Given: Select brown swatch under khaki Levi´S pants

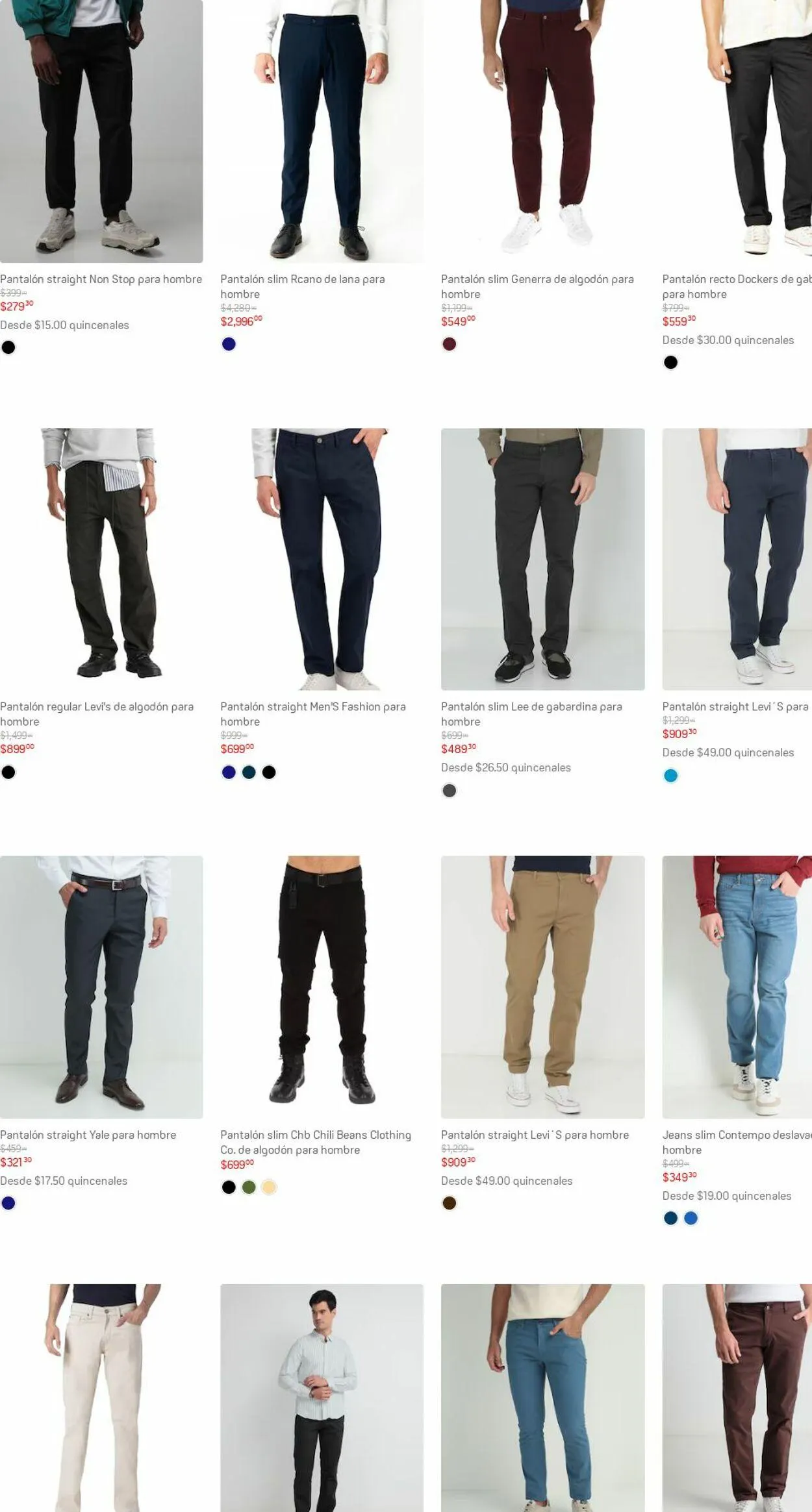Looking at the screenshot, I should 450,1203.
